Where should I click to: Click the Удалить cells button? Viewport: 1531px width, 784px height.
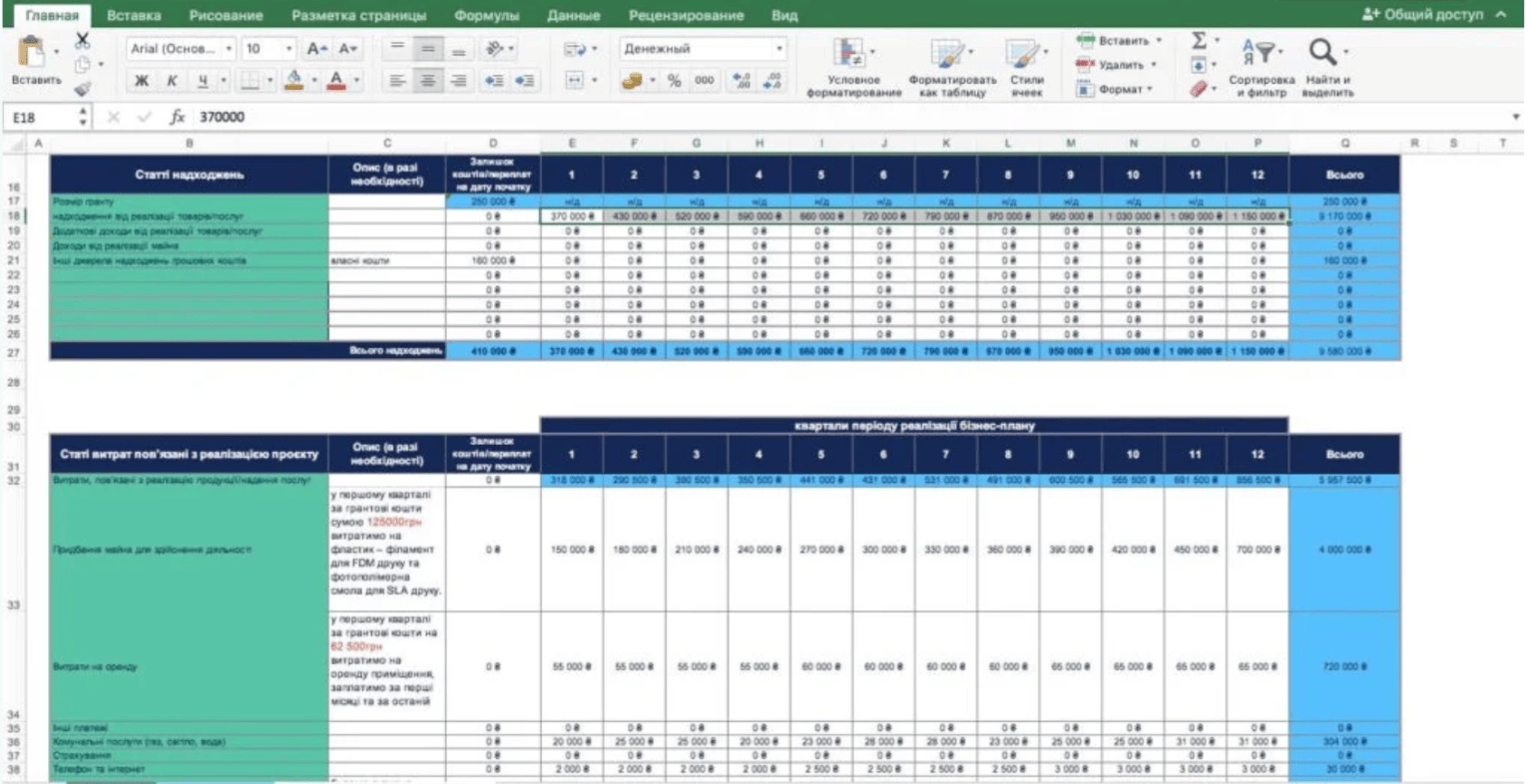pyautogui.click(x=1117, y=65)
